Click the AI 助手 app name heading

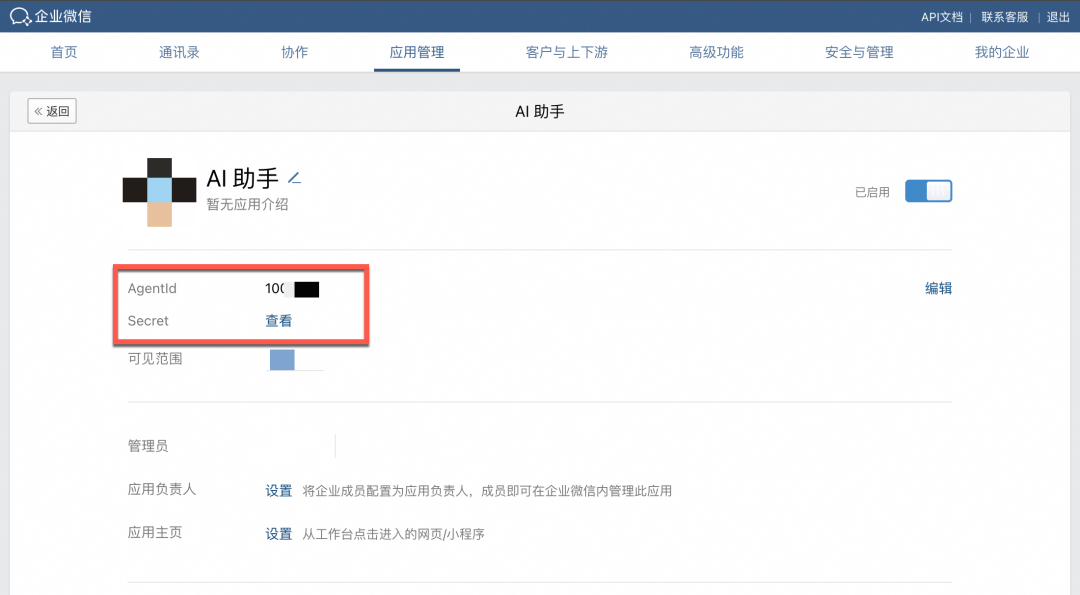(242, 178)
